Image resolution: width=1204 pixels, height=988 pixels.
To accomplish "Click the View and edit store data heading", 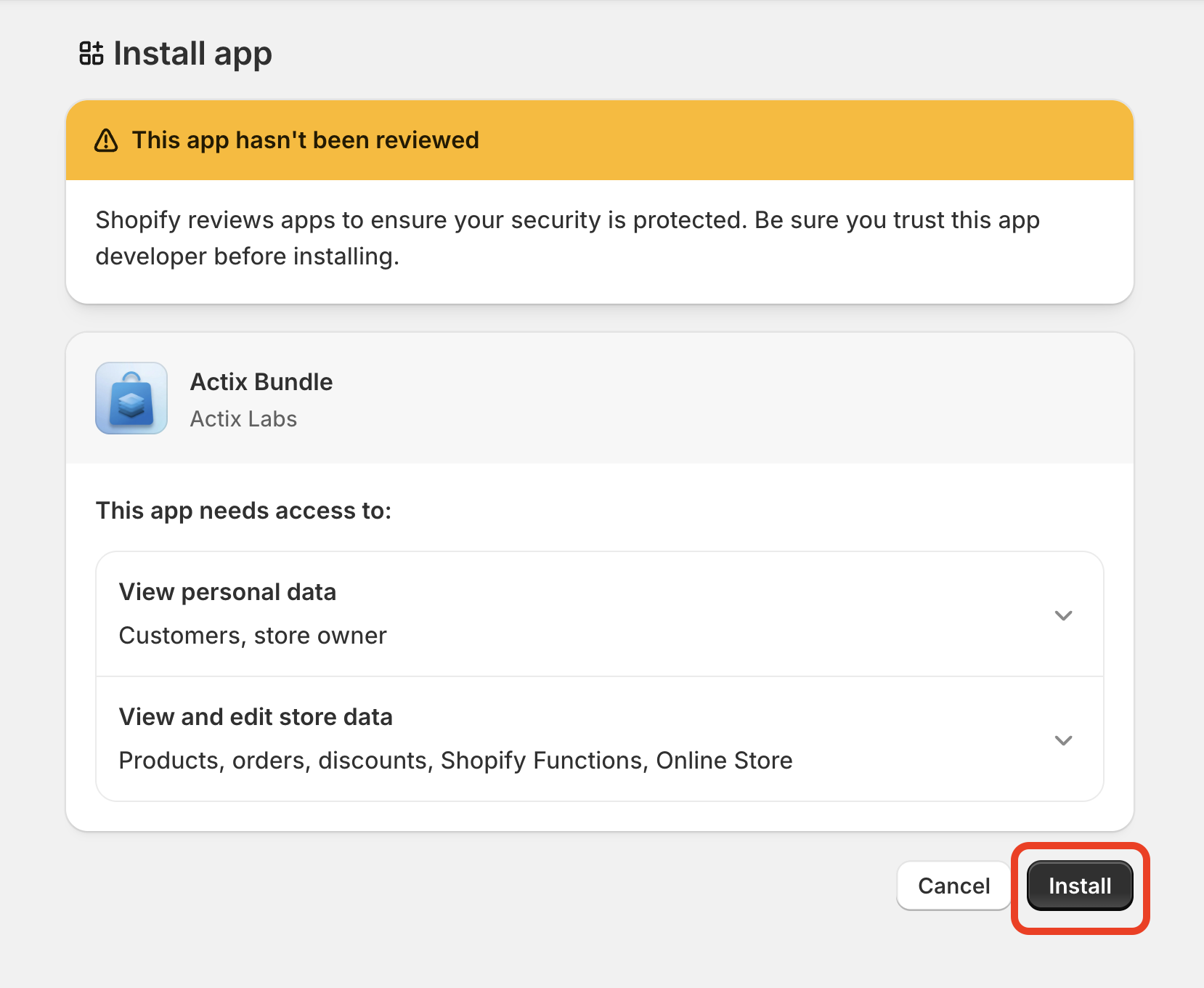I will (x=256, y=717).
